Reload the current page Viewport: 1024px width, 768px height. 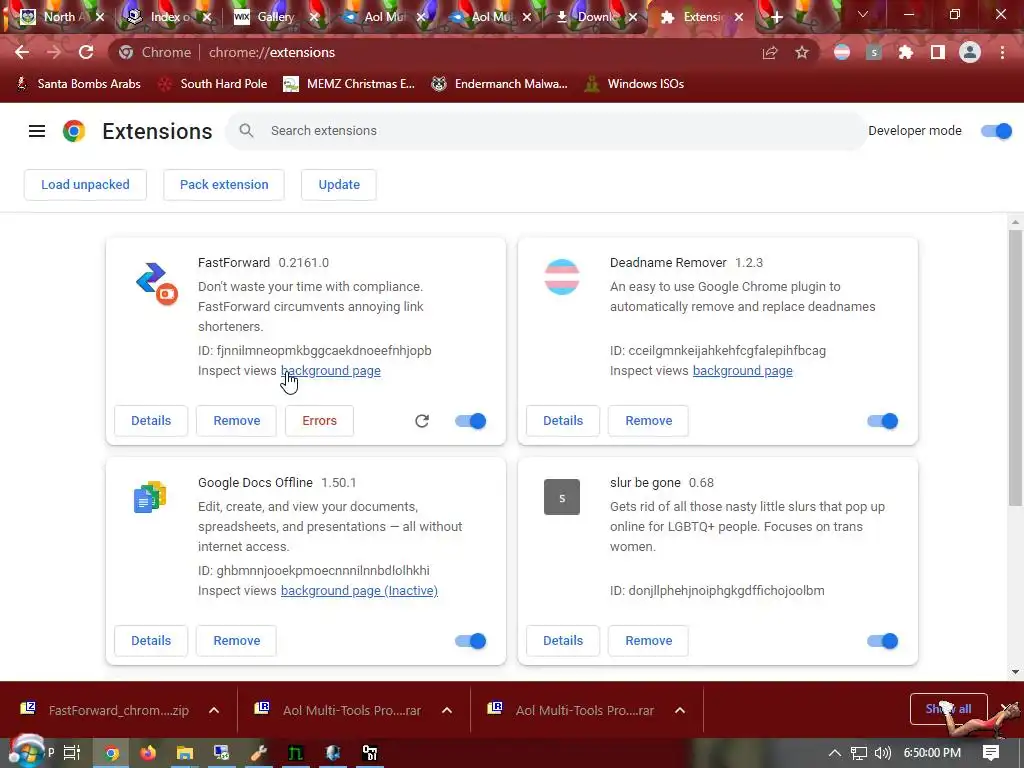click(86, 52)
